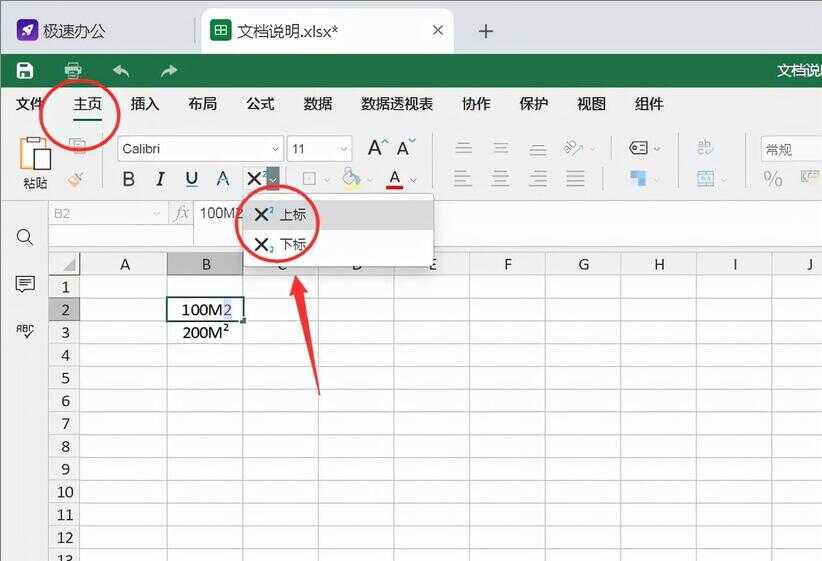Apply the red font color swatch

tap(394, 179)
